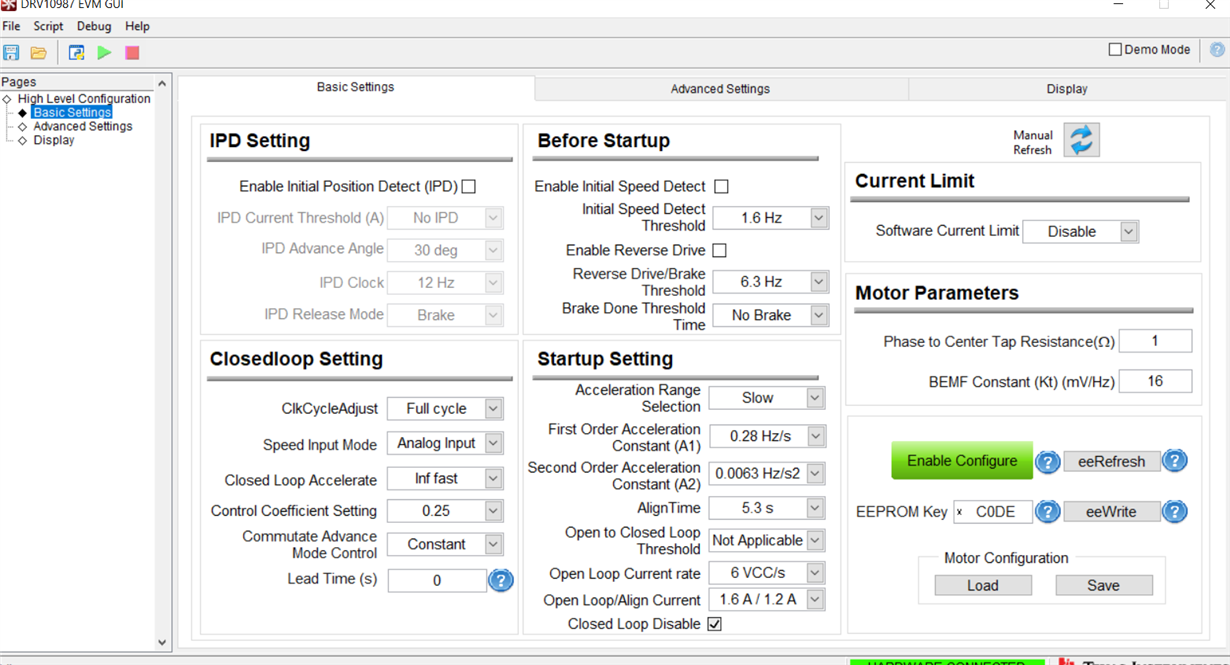Open Commutate Advance Mode Control dropdown
Image resolution: width=1230 pixels, height=665 pixels.
[445, 544]
